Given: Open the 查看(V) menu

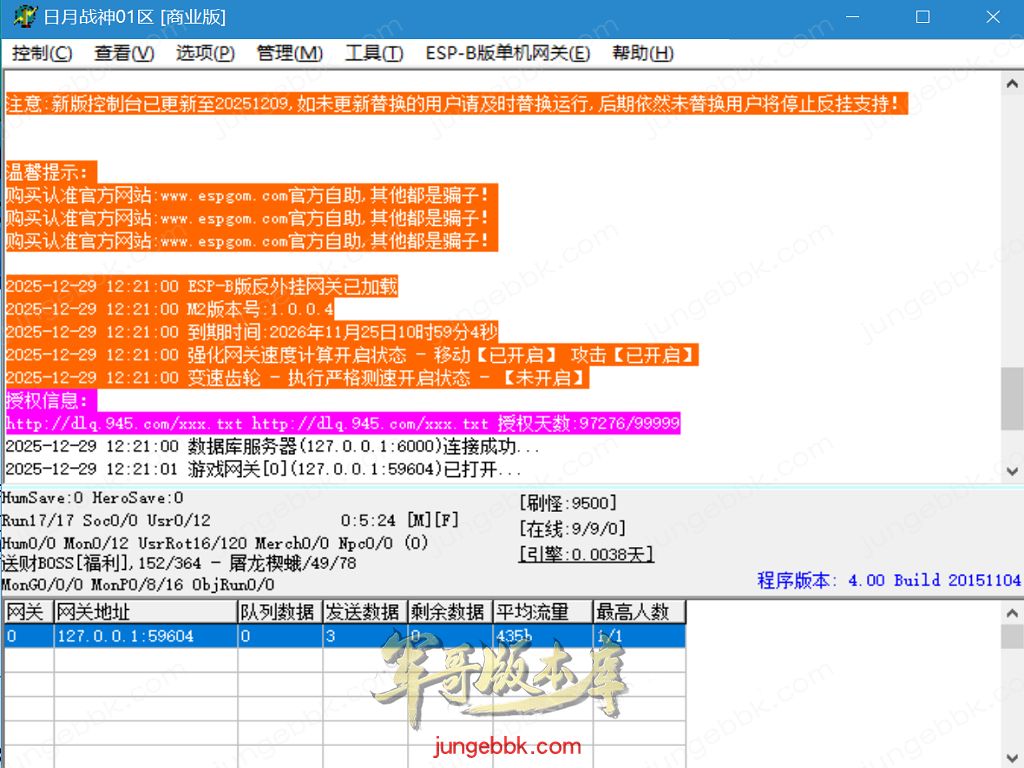Looking at the screenshot, I should 124,53.
